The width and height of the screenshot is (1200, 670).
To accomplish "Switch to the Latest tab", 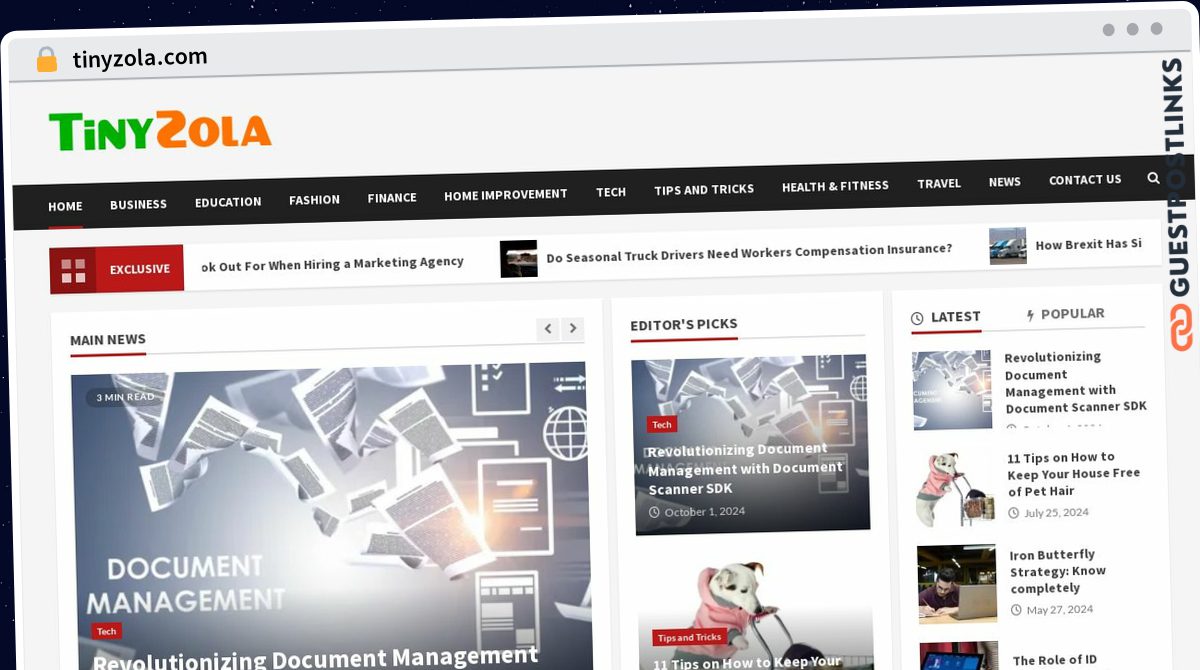I will (x=946, y=318).
